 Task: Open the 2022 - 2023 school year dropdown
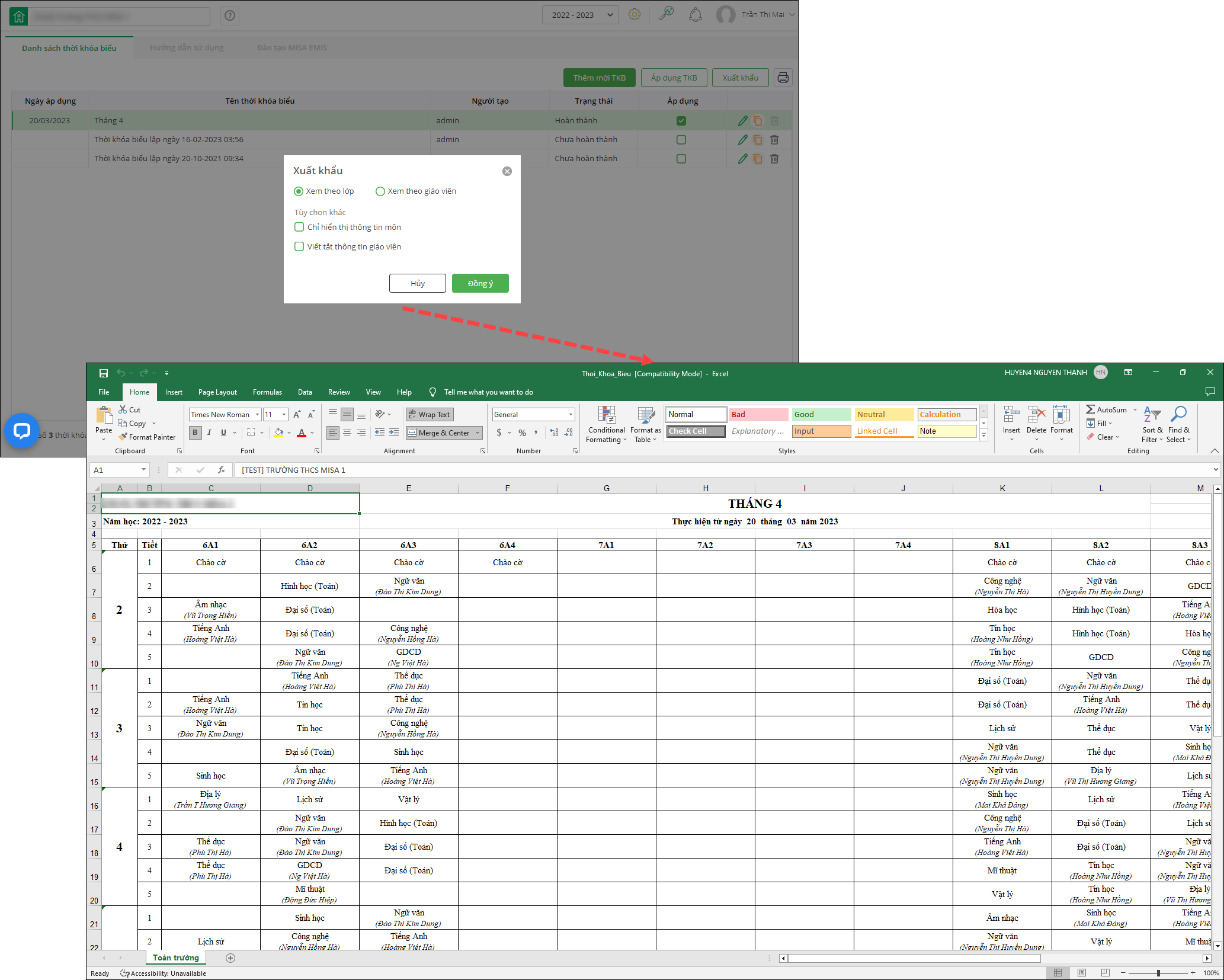click(580, 15)
